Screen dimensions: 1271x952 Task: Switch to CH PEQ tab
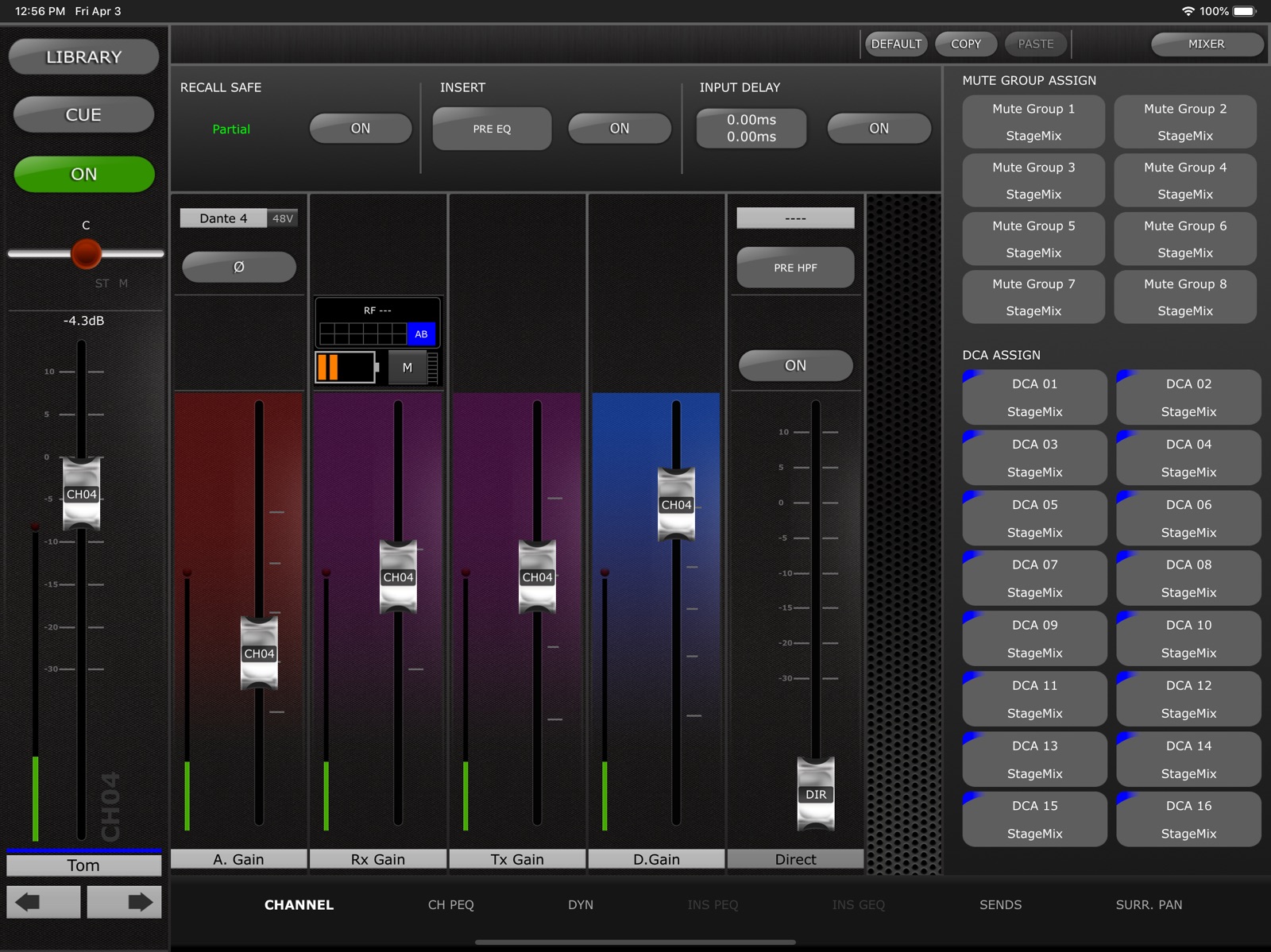(x=450, y=904)
